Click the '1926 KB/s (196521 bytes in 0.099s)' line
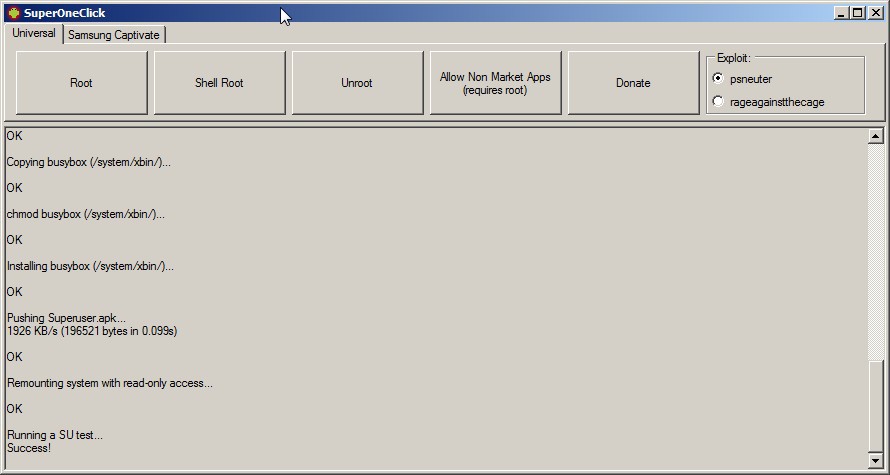The width and height of the screenshot is (890, 475). click(92, 331)
